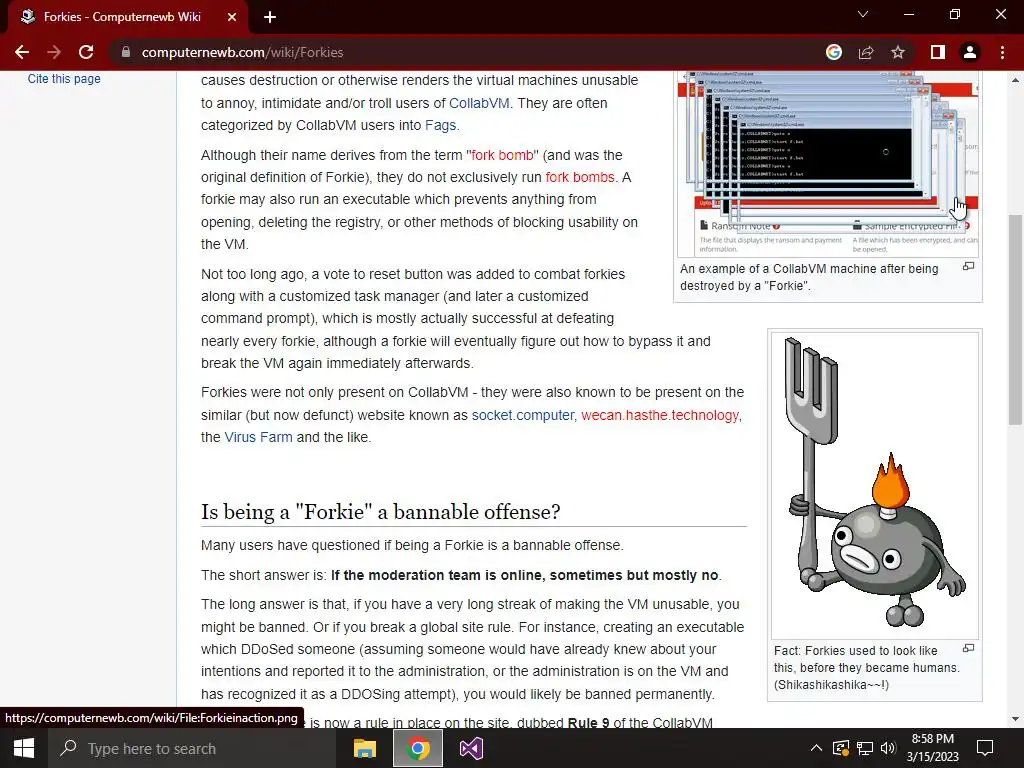Open the security tray icon

coord(841,748)
